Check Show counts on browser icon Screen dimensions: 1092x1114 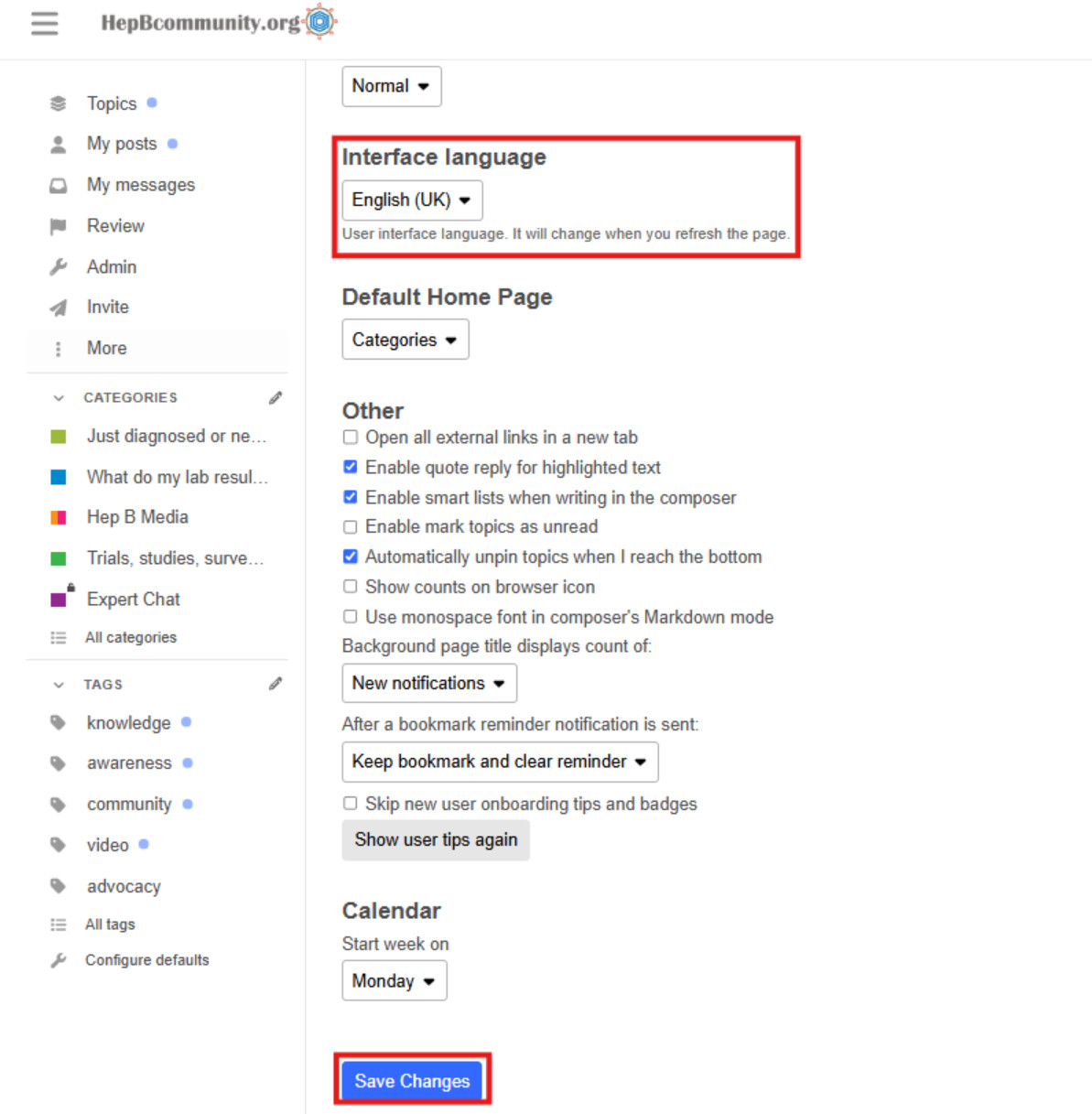click(x=351, y=587)
